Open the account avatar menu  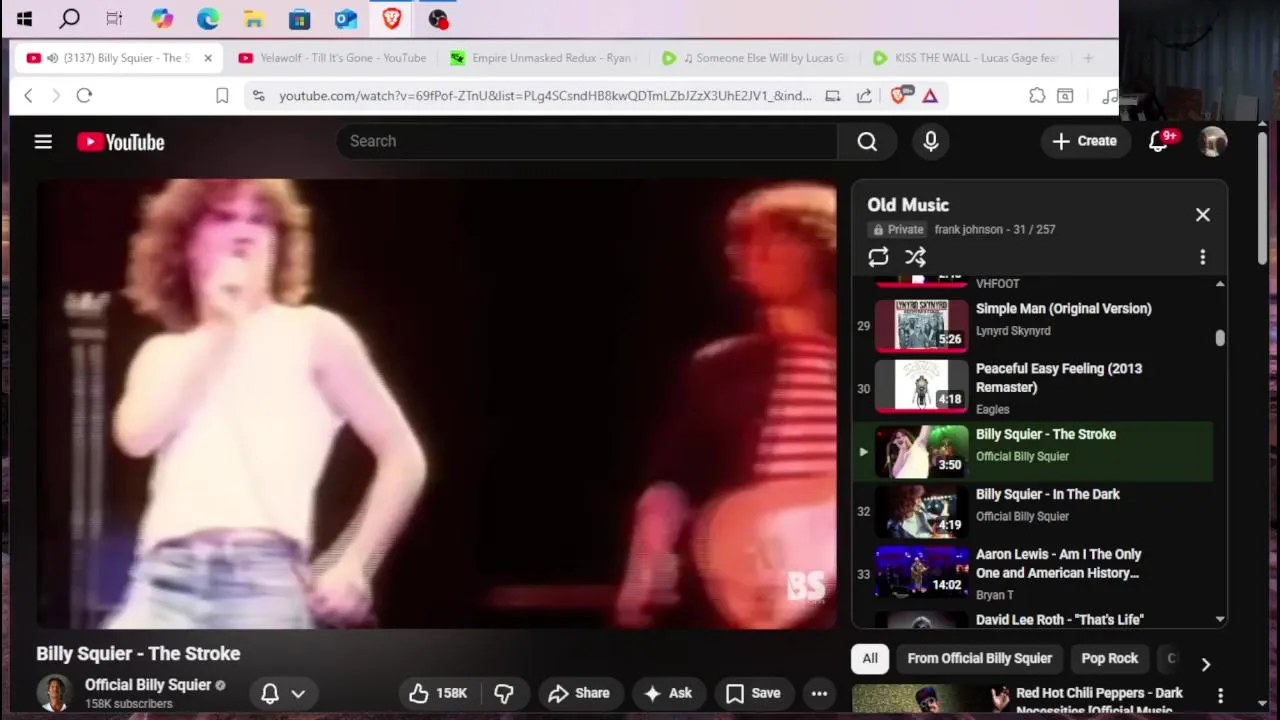(1213, 142)
